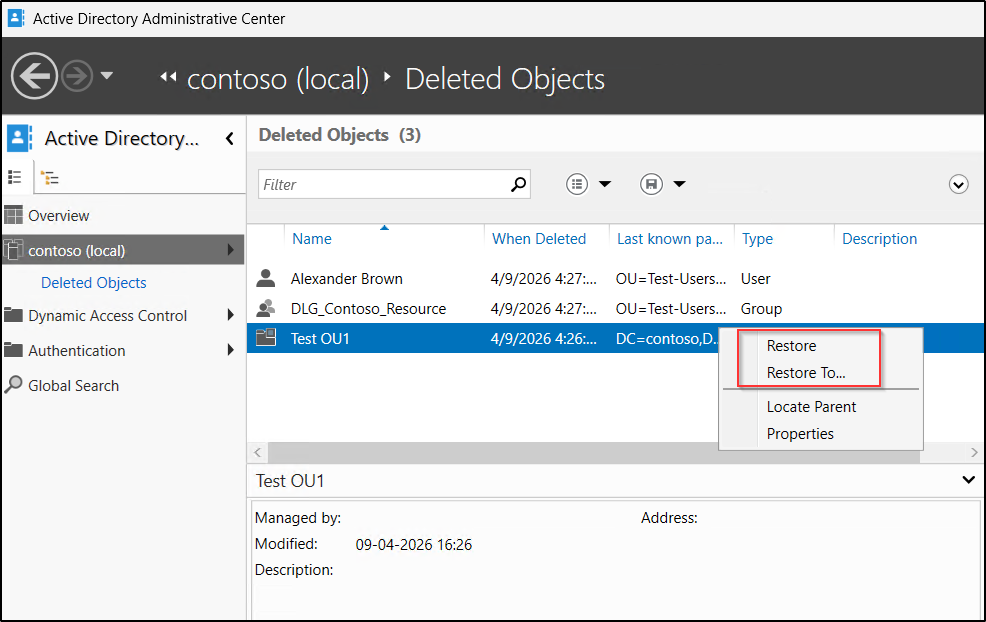Image resolution: width=986 pixels, height=622 pixels.
Task: Click the filter search magnifier icon
Action: [x=518, y=184]
